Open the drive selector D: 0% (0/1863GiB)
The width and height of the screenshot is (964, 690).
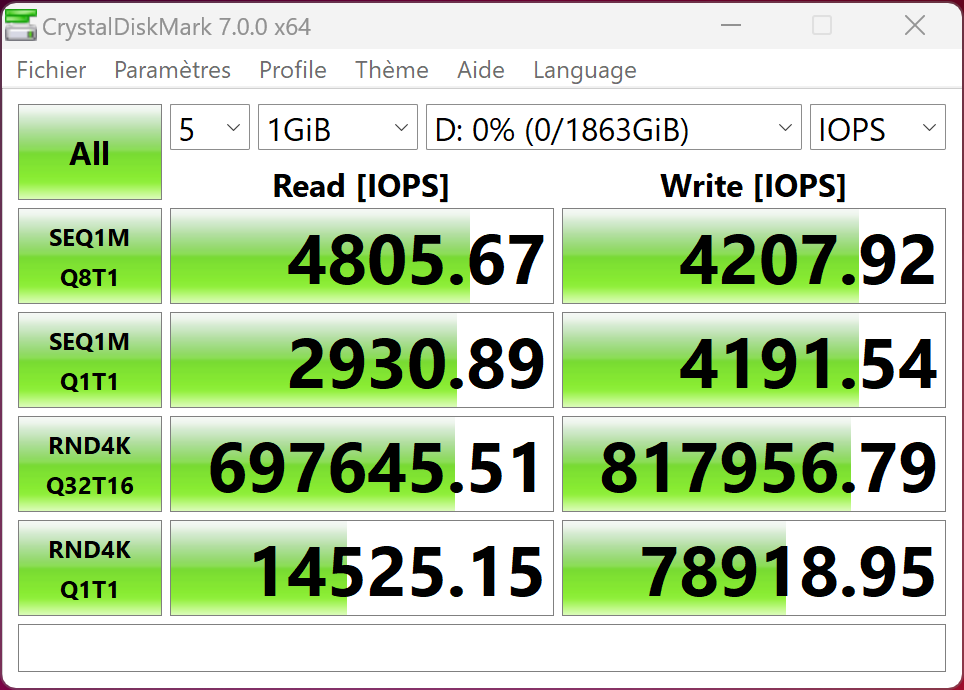[614, 127]
